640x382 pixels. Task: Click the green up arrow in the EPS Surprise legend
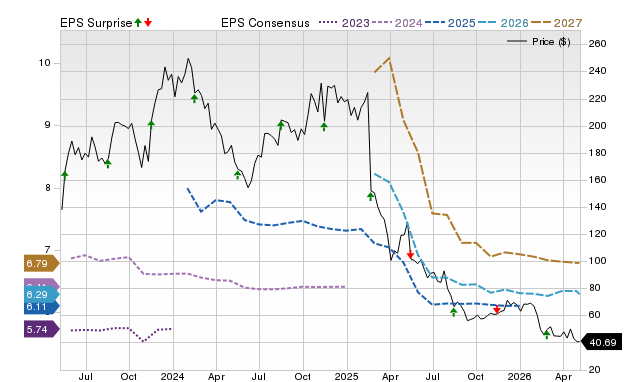138,22
